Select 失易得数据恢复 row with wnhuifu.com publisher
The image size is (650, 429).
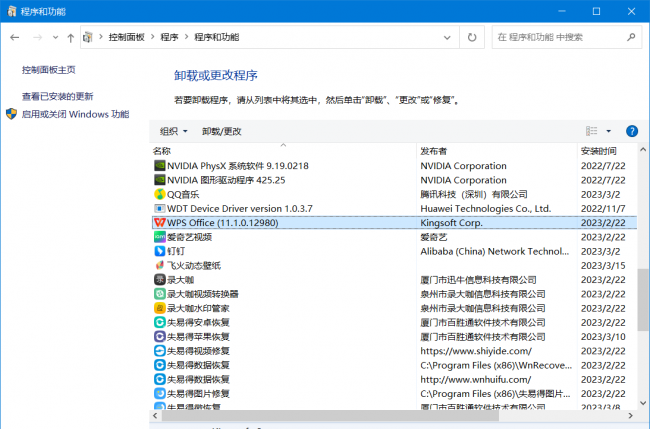pos(394,379)
